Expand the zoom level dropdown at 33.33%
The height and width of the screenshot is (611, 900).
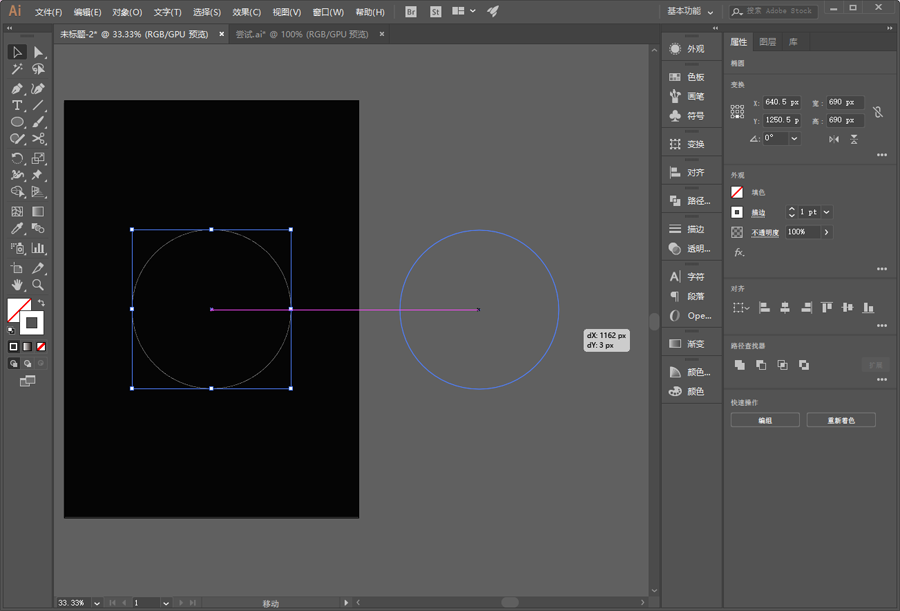point(96,603)
